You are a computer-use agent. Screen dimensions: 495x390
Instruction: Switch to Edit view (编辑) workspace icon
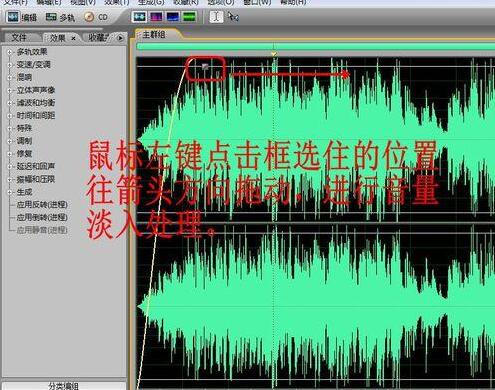13,17
